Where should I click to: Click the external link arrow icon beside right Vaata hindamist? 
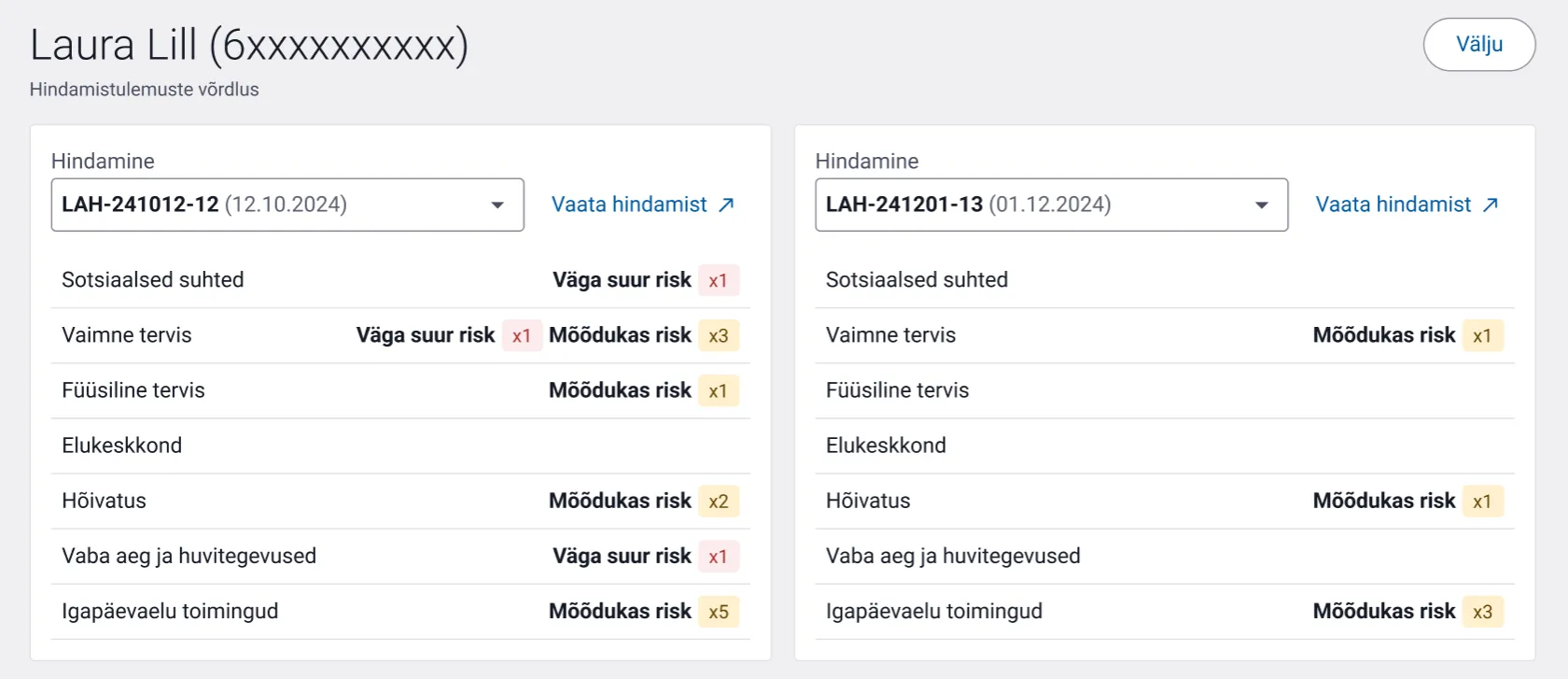click(1490, 204)
